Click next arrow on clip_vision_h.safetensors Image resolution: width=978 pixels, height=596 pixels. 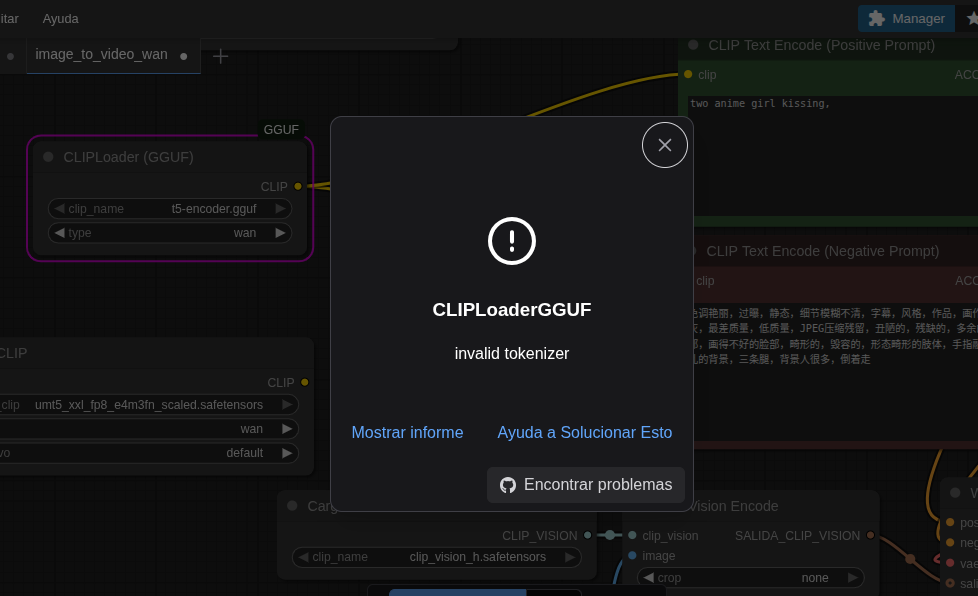(570, 557)
